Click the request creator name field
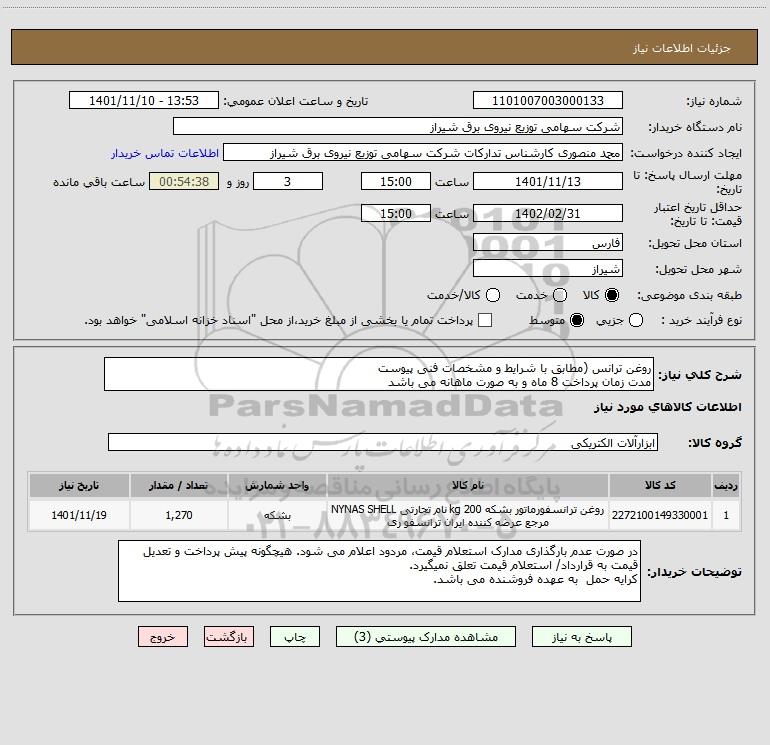Screen dimensions: 770x745 [x=423, y=152]
